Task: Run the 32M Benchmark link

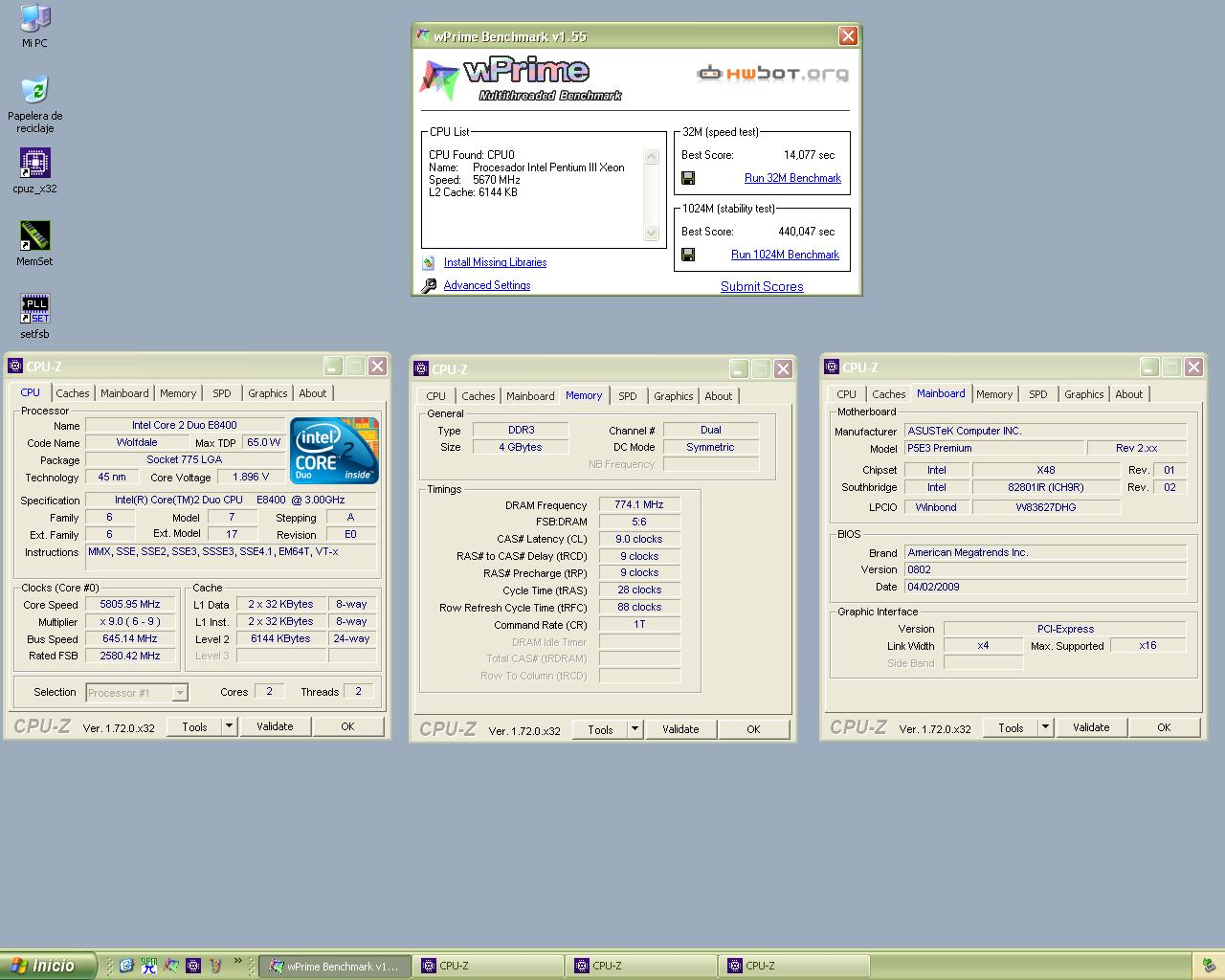Action: pyautogui.click(x=792, y=178)
